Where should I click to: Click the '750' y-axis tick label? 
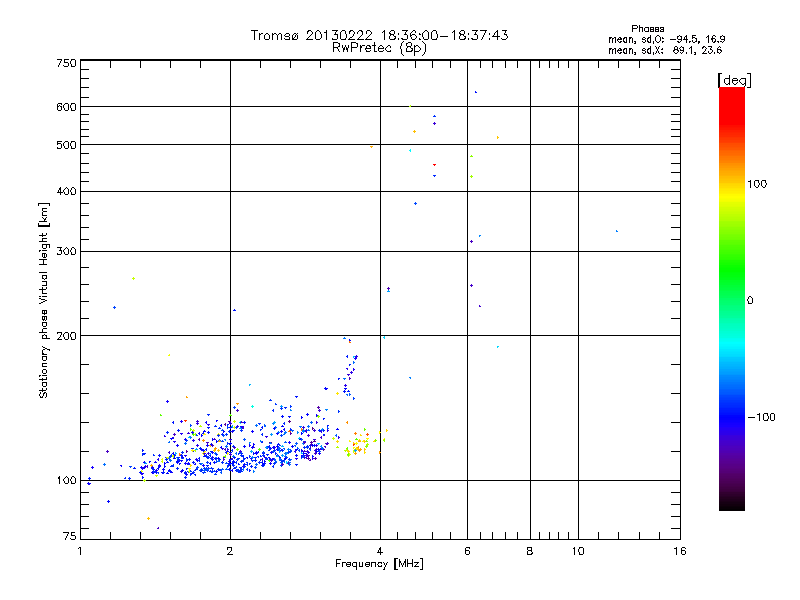(66, 63)
